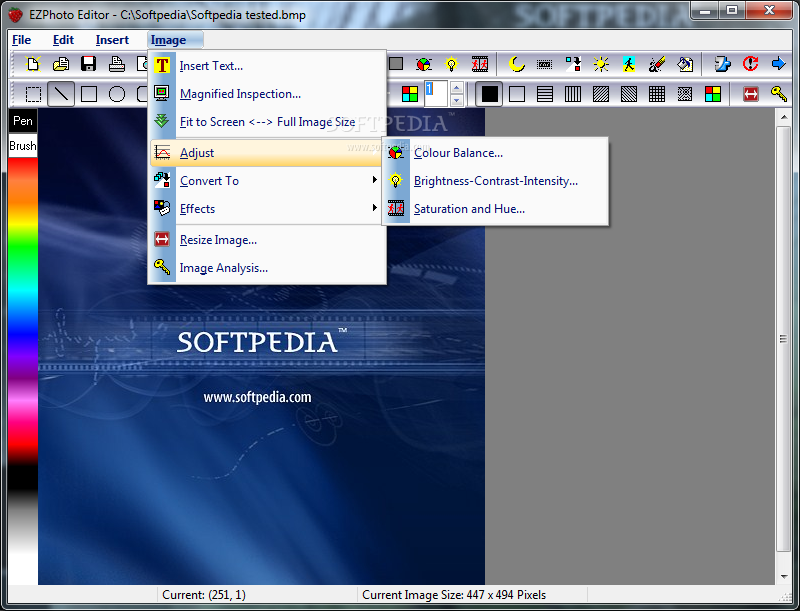The image size is (800, 611).
Task: Click the running figure toolbar icon
Action: [629, 64]
